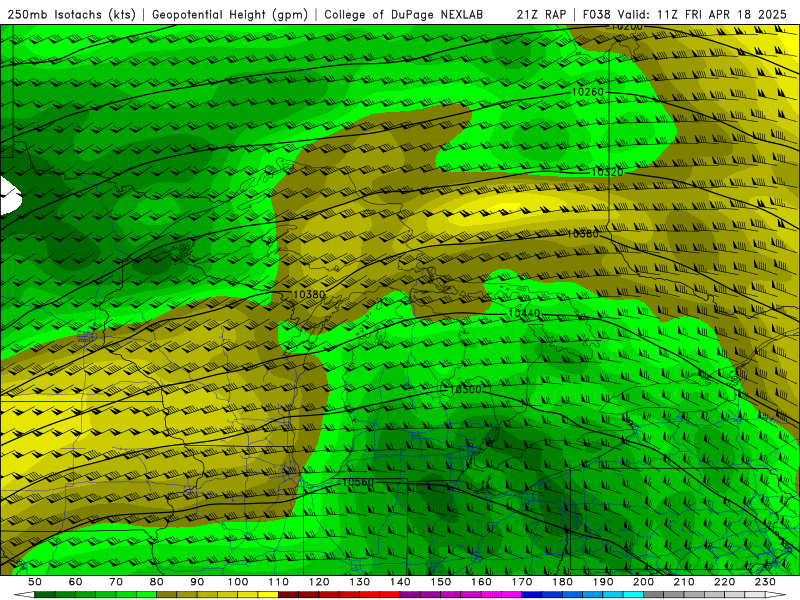Click the 10200 height contour label
Viewport: 800px width, 600px height.
click(627, 27)
